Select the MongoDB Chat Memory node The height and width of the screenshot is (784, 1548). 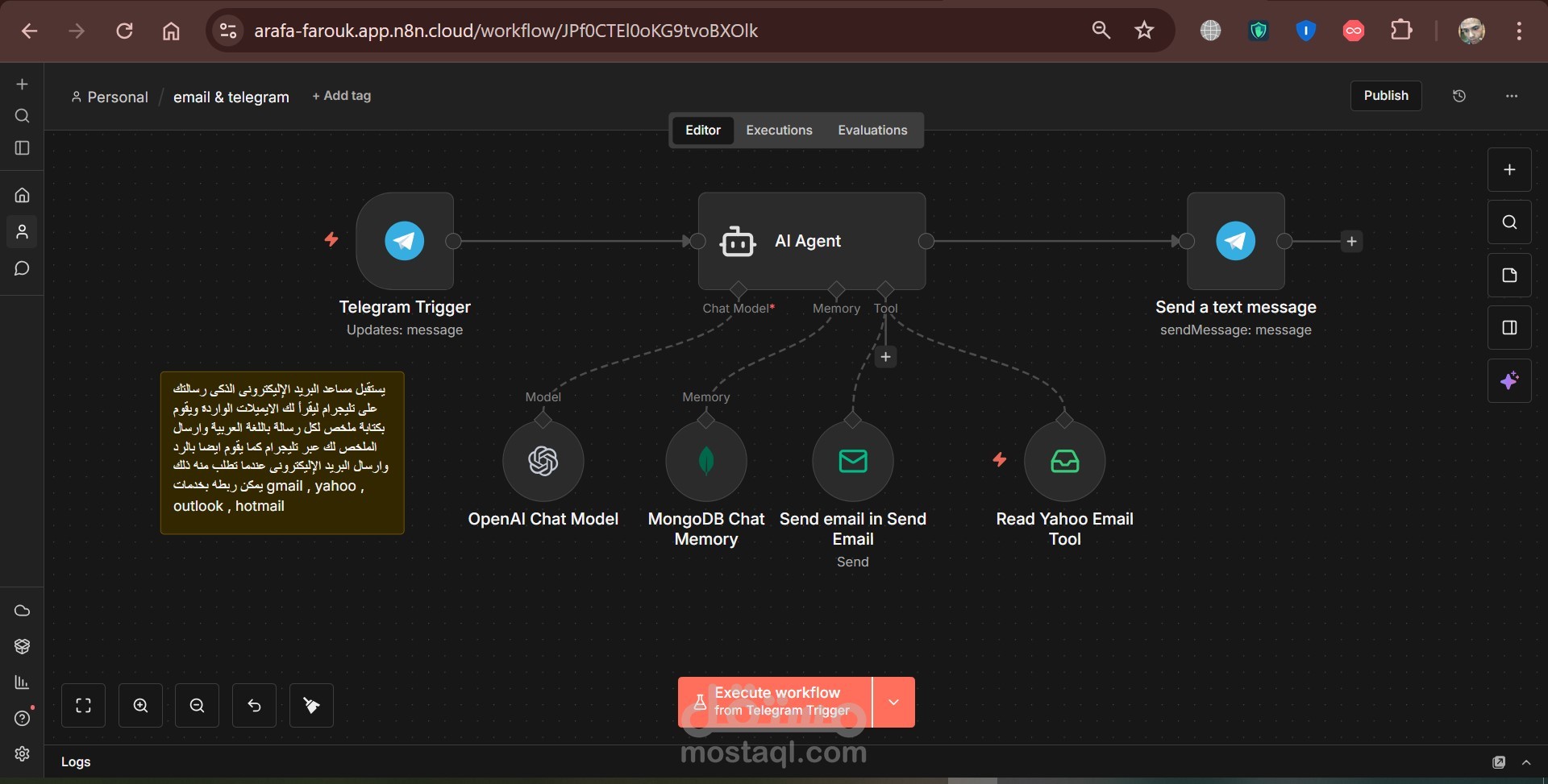[706, 462]
